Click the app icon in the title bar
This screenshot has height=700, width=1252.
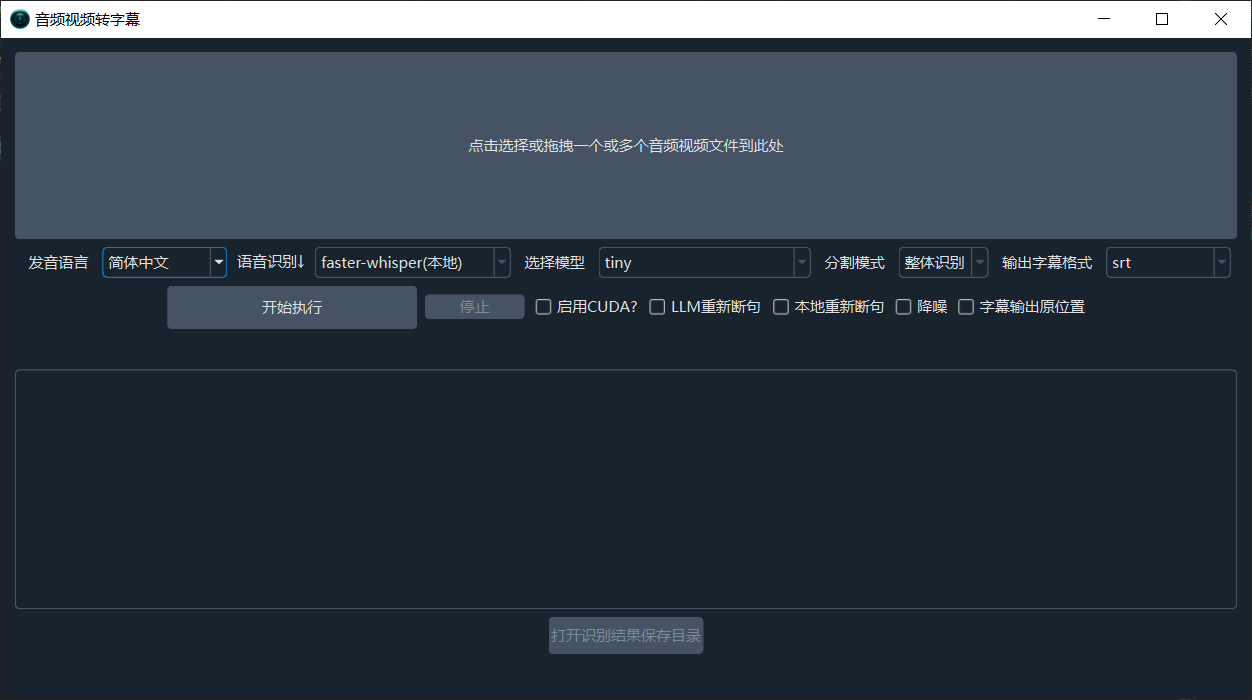point(18,18)
